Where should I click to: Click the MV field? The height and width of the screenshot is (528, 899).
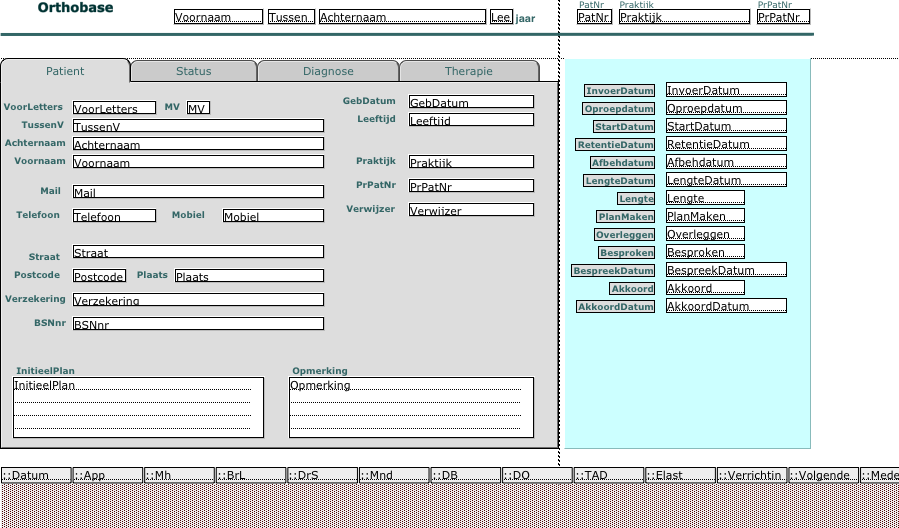pos(198,108)
